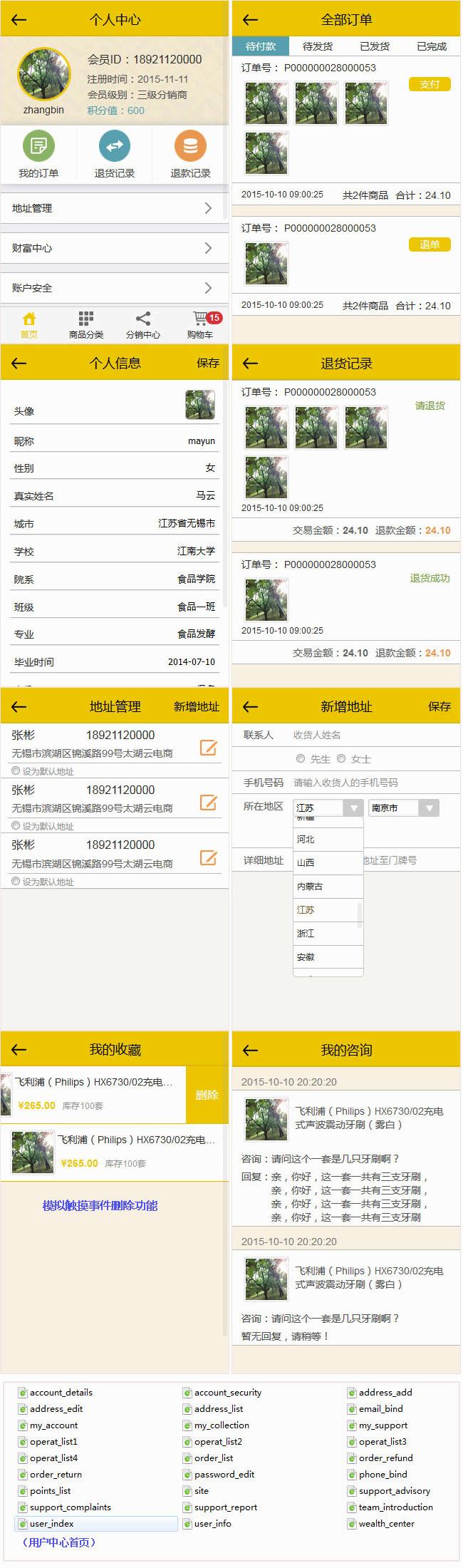Screen dimensions: 463x1568
Task: Go to 首页 home icon
Action: pyautogui.click(x=29, y=319)
